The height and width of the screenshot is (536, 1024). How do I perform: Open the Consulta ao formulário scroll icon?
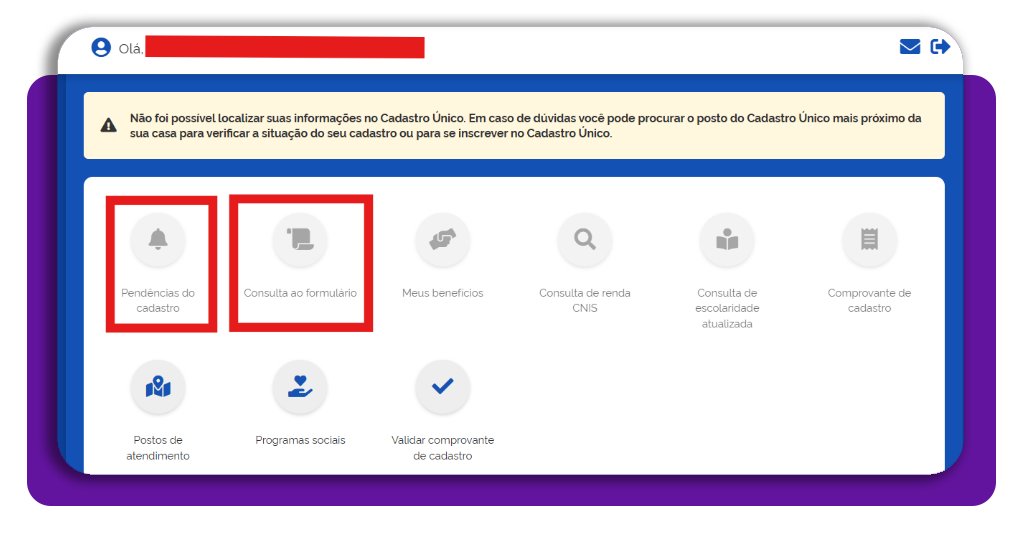tap(300, 240)
